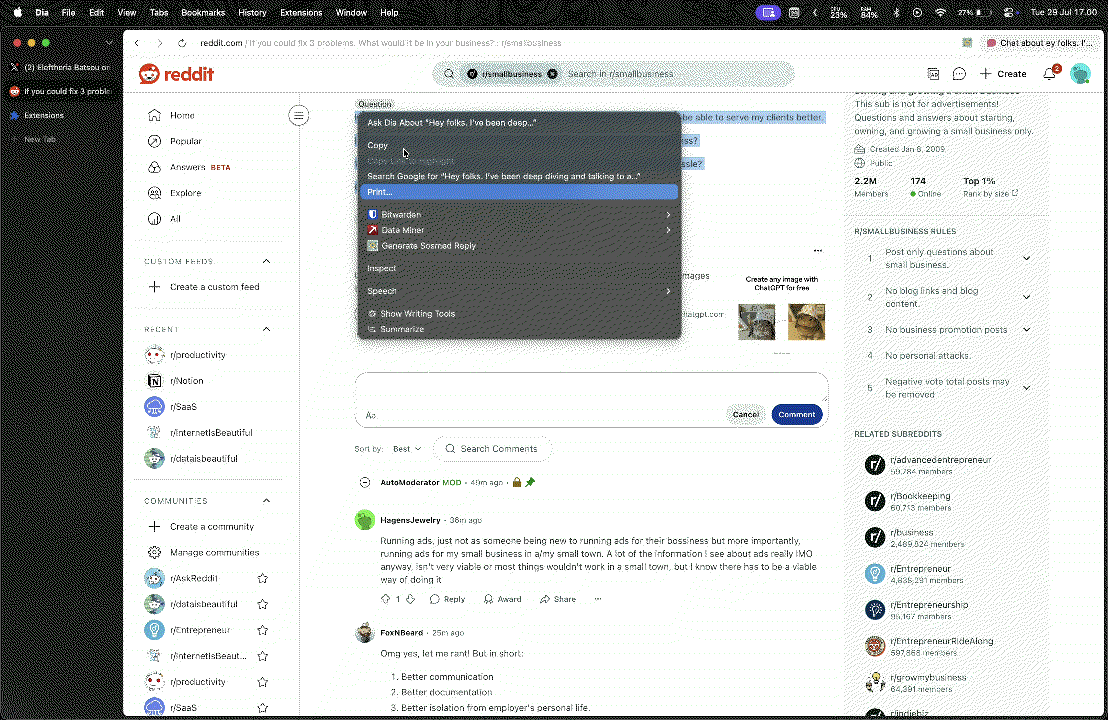Open more options on HagensJewelry's comment
Screen dimensions: 1108x720
pos(598,599)
